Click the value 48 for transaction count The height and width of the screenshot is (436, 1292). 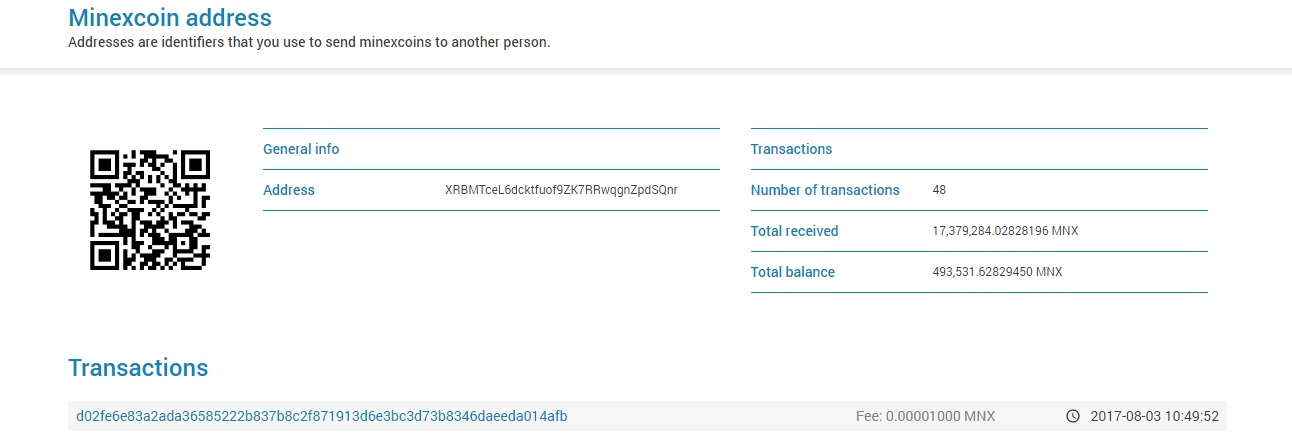[x=939, y=190]
